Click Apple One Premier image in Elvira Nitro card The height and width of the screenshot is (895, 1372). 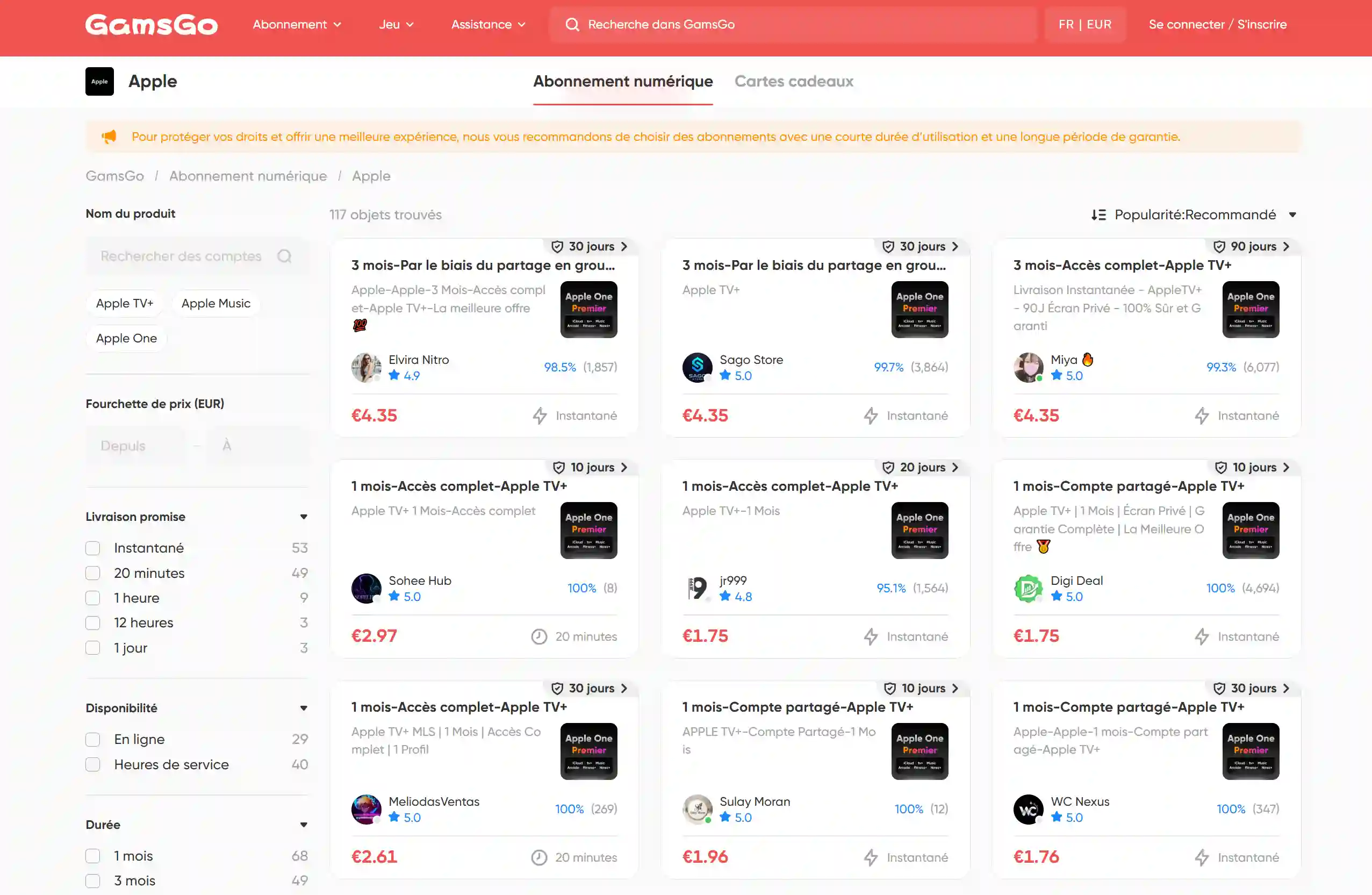[588, 309]
